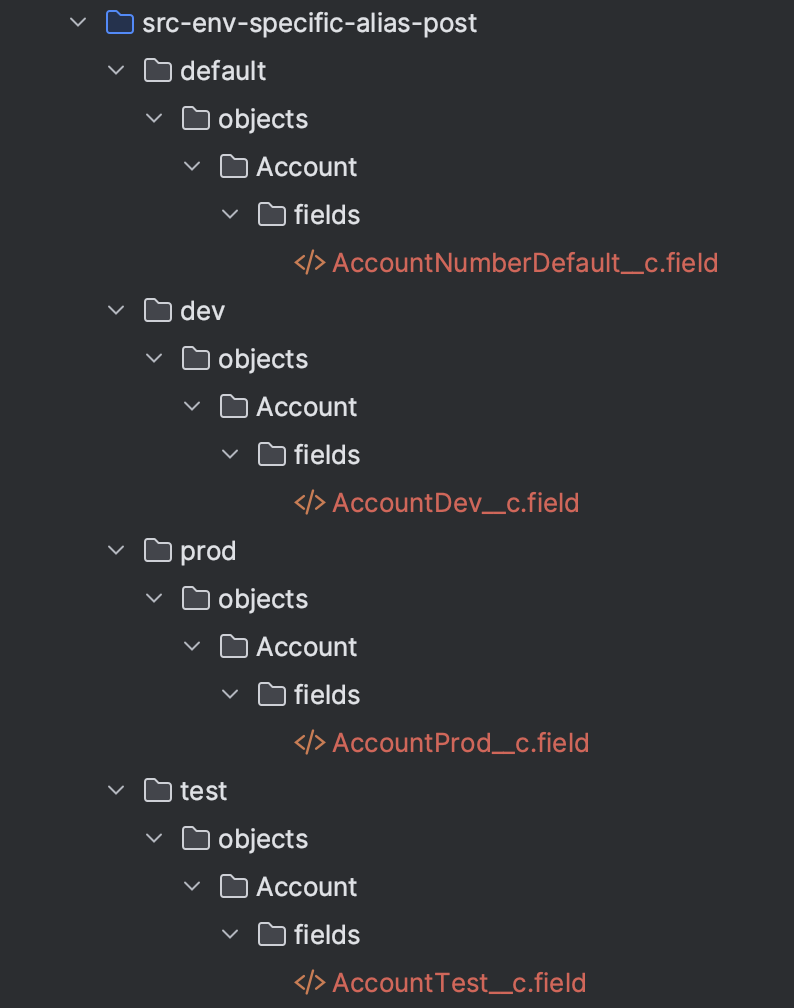Viewport: 794px width, 1008px height.
Task: Collapse the prod folder chevron
Action: click(x=116, y=551)
